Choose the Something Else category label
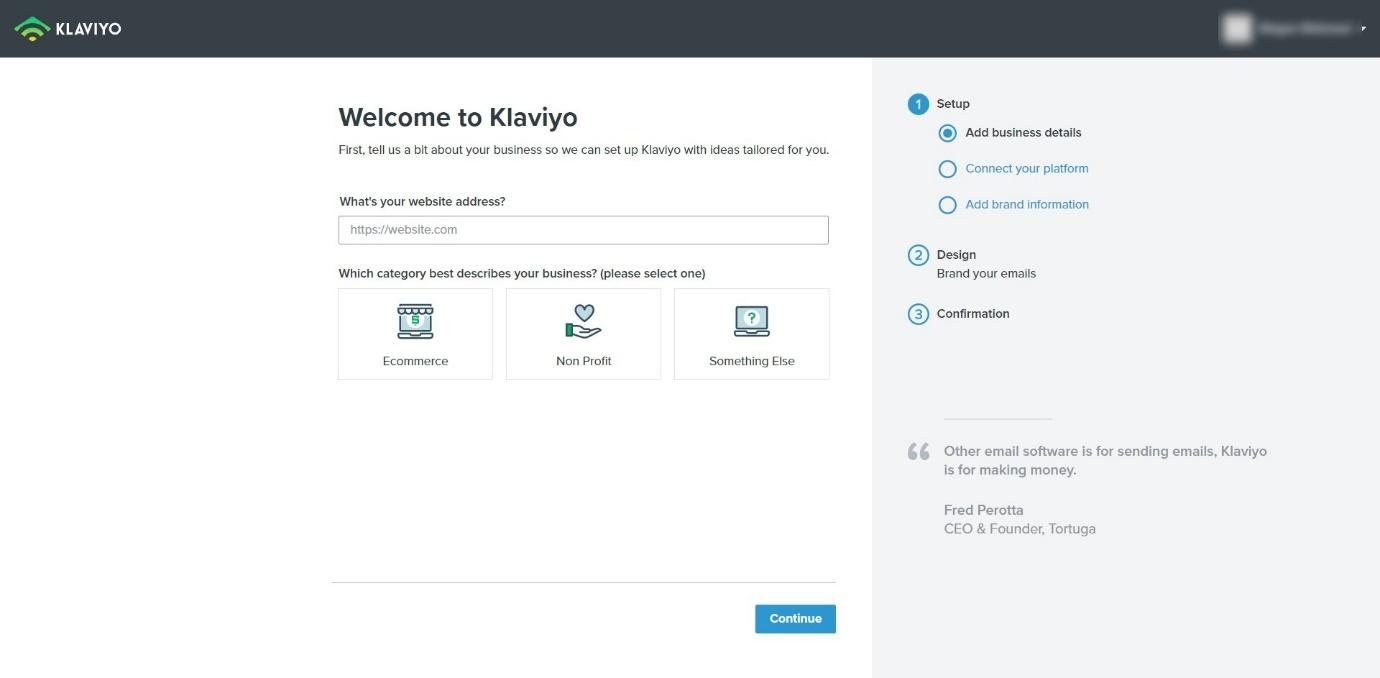Viewport: 1380px width, 678px height. [x=752, y=361]
